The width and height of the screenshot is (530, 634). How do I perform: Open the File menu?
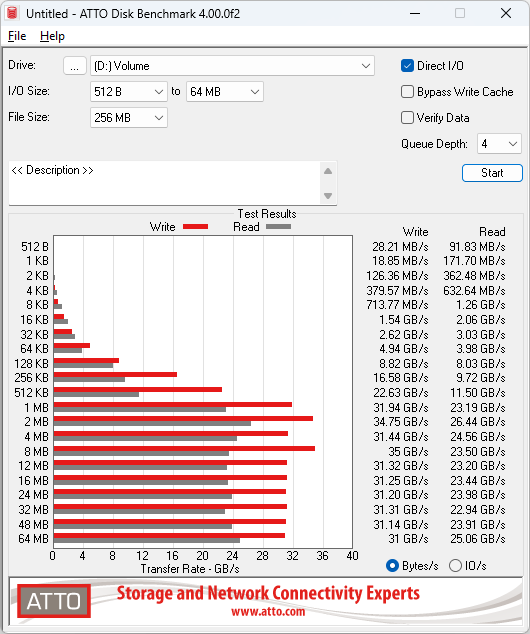17,36
